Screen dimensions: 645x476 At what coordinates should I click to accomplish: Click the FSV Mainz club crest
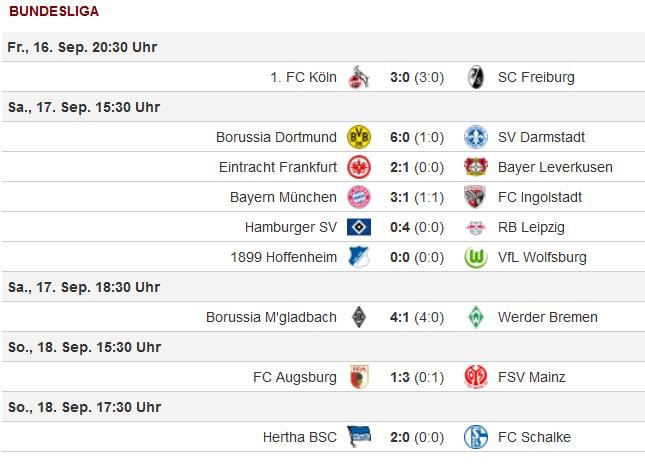pyautogui.click(x=476, y=377)
